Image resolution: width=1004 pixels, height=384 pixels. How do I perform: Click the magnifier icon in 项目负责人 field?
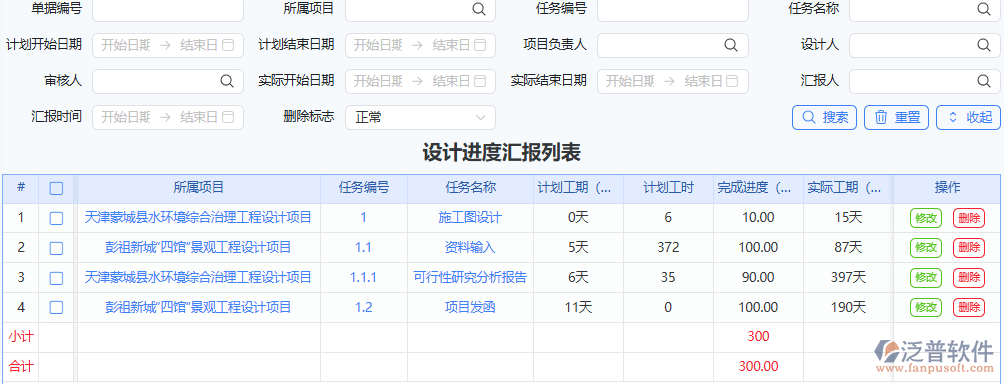pyautogui.click(x=731, y=45)
